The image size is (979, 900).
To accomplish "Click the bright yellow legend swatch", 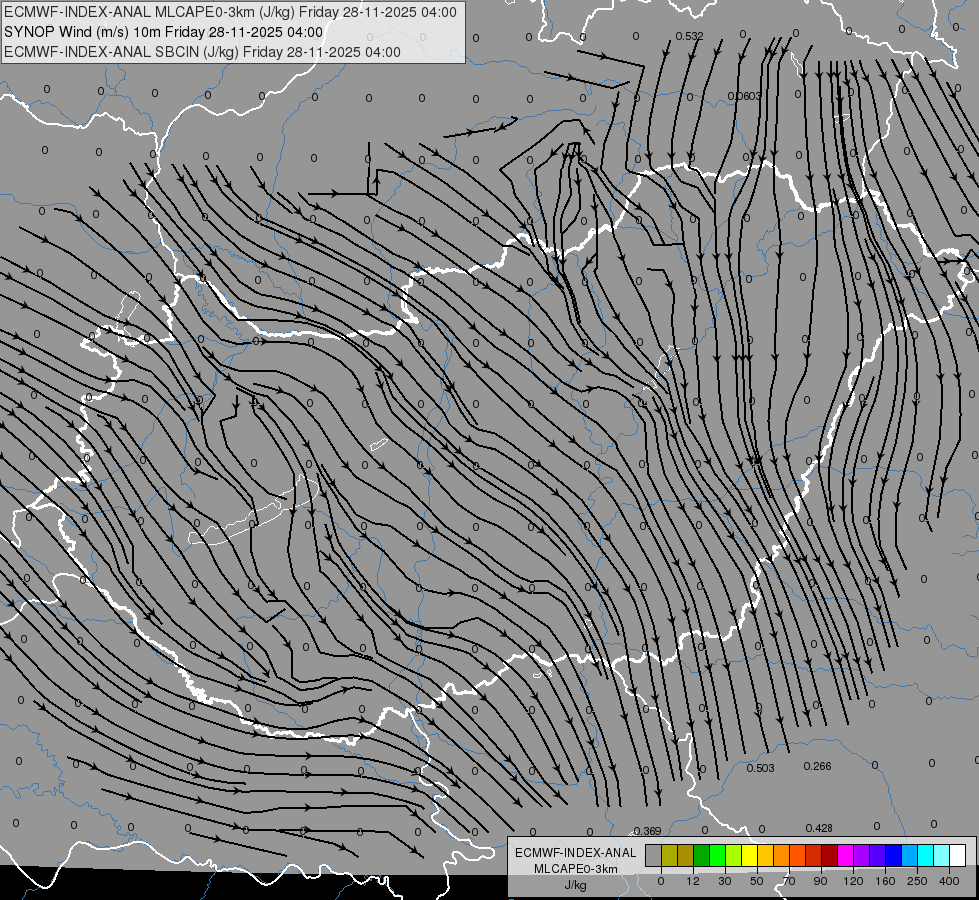I will click(749, 856).
